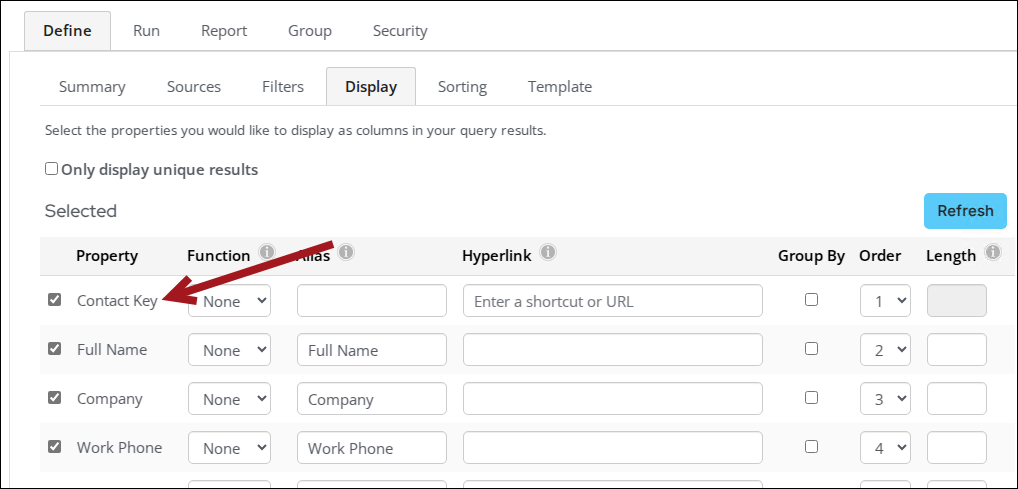Open the Function column info icon
Viewport: 1018px width, 489px height.
(266, 252)
